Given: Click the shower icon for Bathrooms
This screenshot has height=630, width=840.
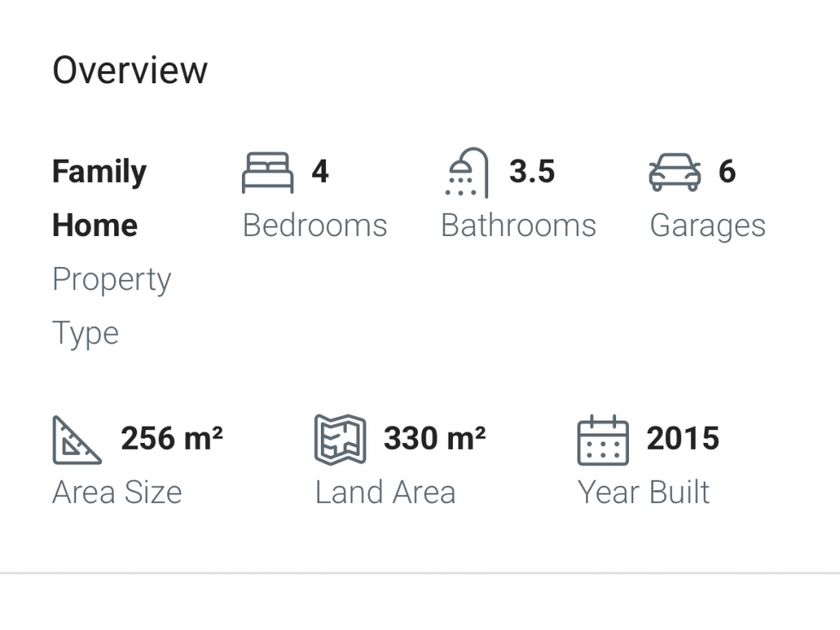Looking at the screenshot, I should point(466,172).
